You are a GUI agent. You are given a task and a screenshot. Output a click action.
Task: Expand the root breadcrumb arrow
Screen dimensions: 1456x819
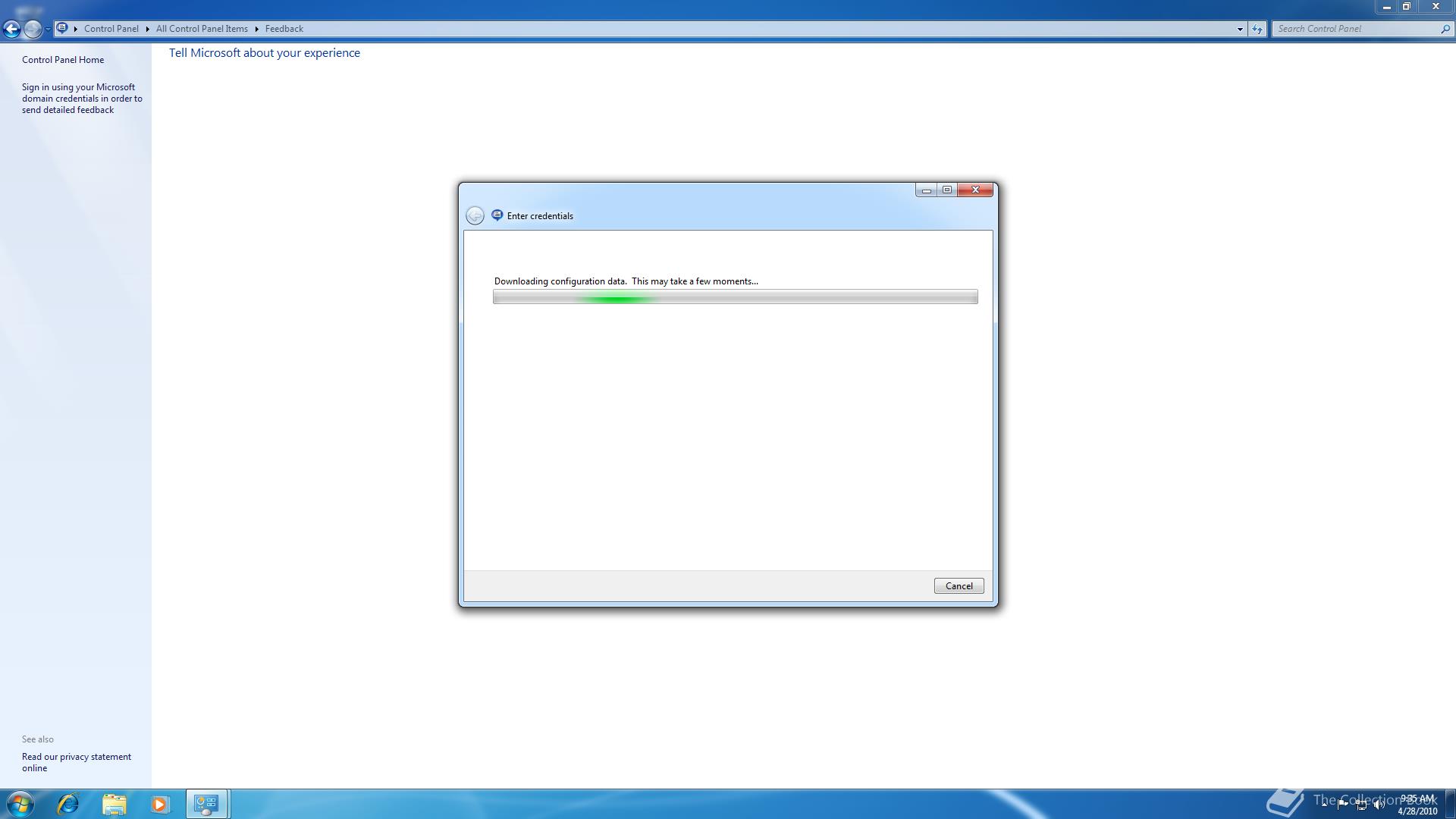76,29
